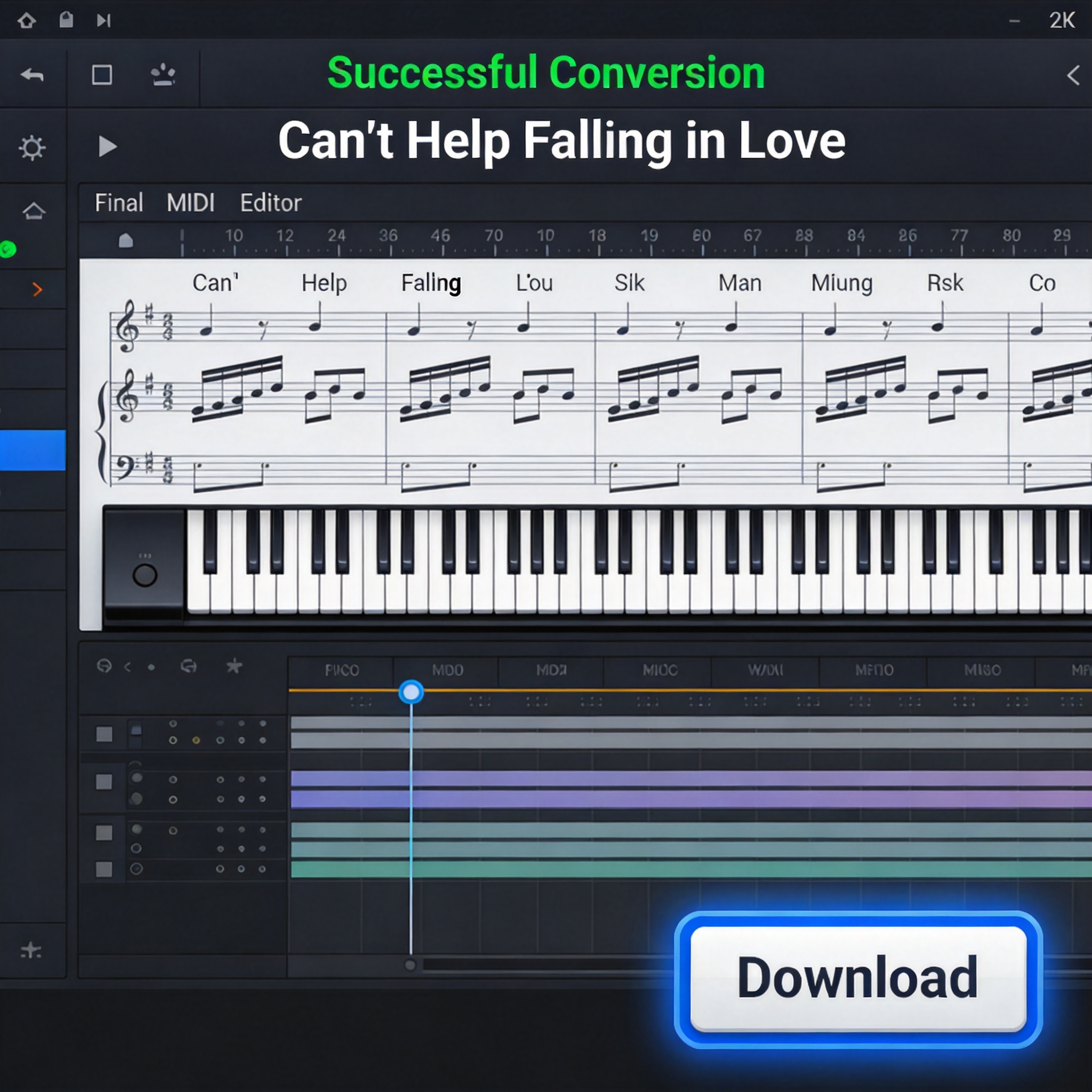Image resolution: width=1092 pixels, height=1092 pixels.
Task: Click the 2K label in top-right corner
Action: click(x=1062, y=21)
